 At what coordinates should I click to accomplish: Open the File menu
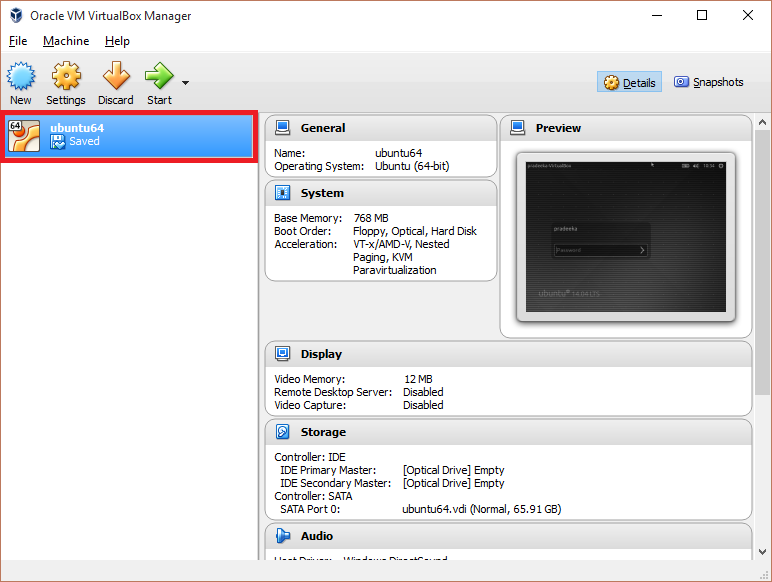18,41
